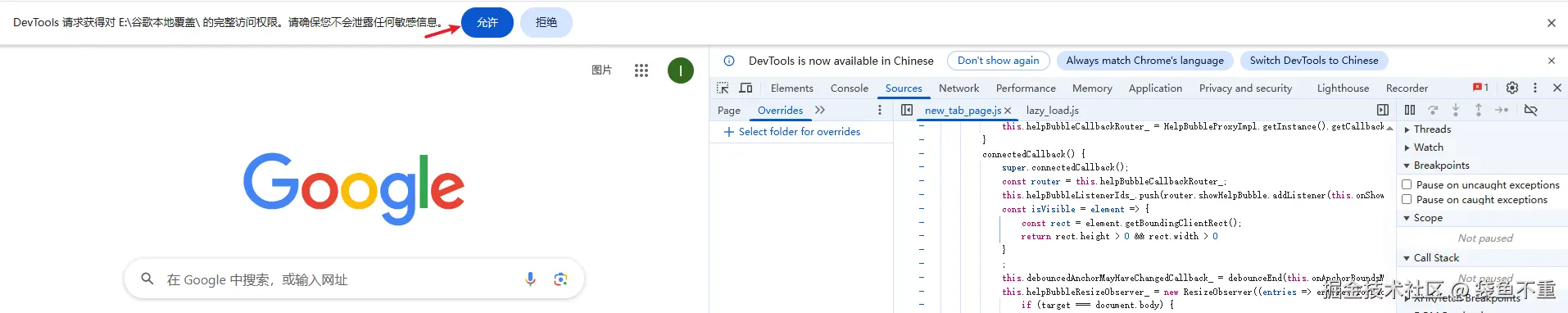Screen dimensions: 1568x313
Task: Open the DevTools customize three-dot menu
Action: 1535,88
